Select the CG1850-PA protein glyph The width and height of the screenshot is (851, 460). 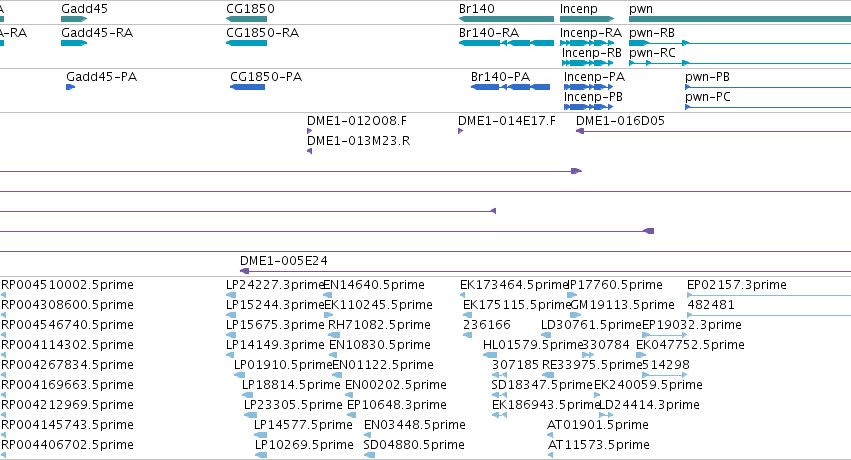(247, 87)
